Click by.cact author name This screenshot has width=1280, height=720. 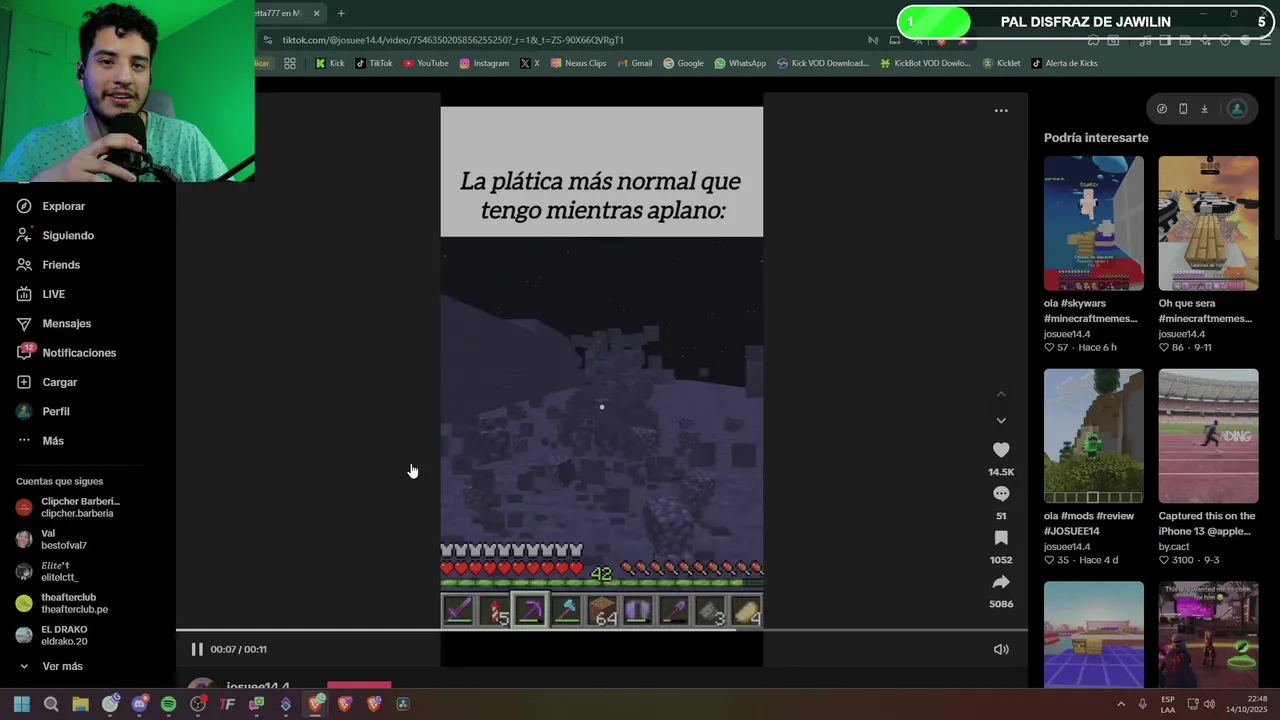(x=1173, y=547)
